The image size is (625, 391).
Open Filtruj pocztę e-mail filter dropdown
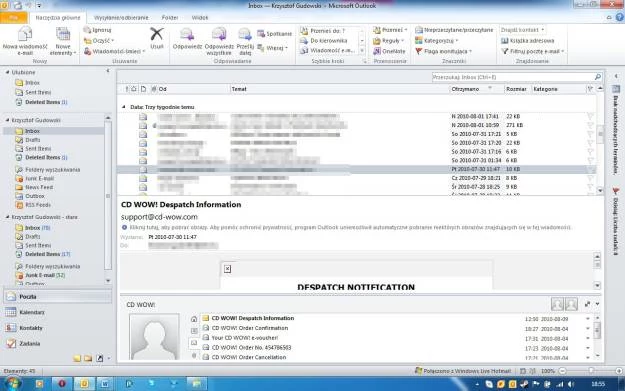click(x=533, y=51)
